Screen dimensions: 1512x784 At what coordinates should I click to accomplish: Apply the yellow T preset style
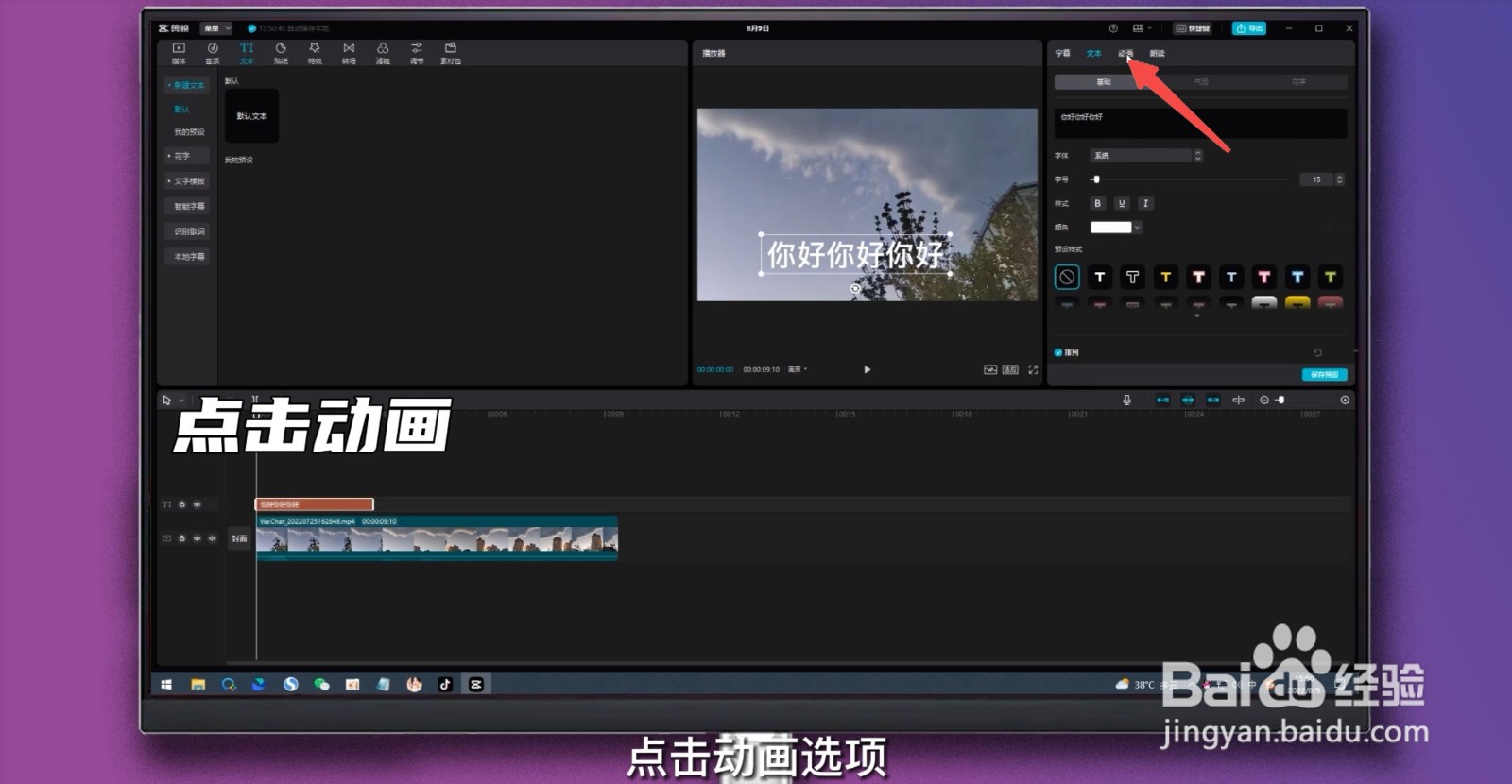point(1165,277)
